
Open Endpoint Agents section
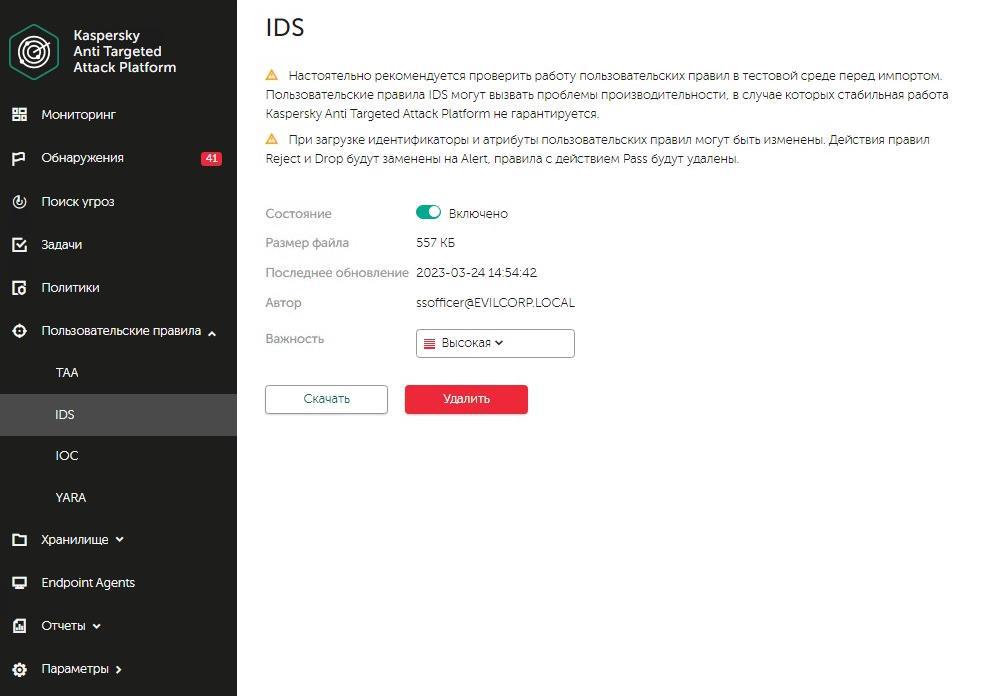tap(88, 583)
